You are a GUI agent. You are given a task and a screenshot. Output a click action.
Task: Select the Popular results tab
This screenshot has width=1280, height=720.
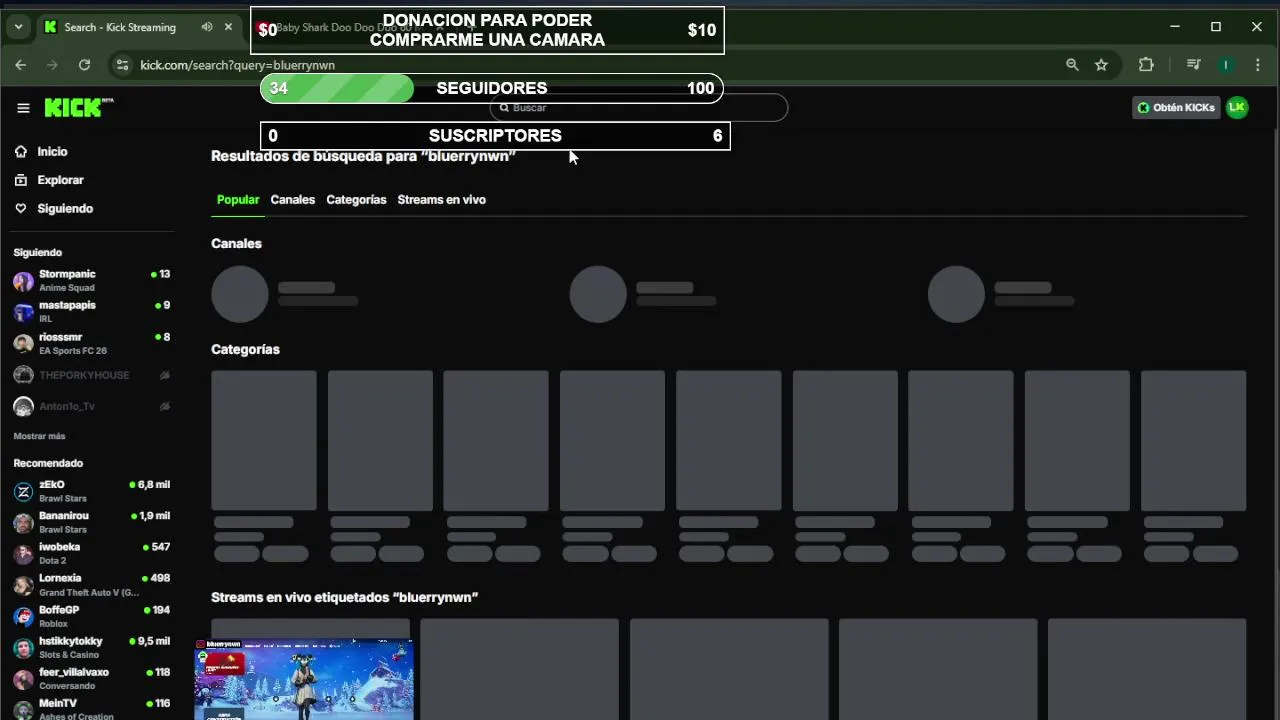coord(238,200)
